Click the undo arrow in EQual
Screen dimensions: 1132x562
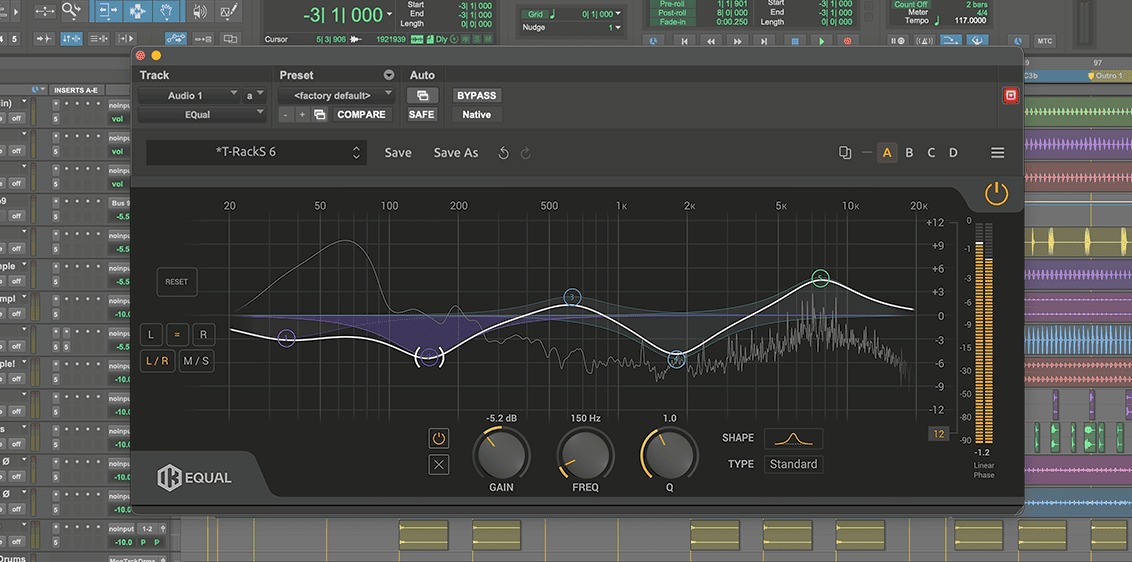tap(504, 152)
